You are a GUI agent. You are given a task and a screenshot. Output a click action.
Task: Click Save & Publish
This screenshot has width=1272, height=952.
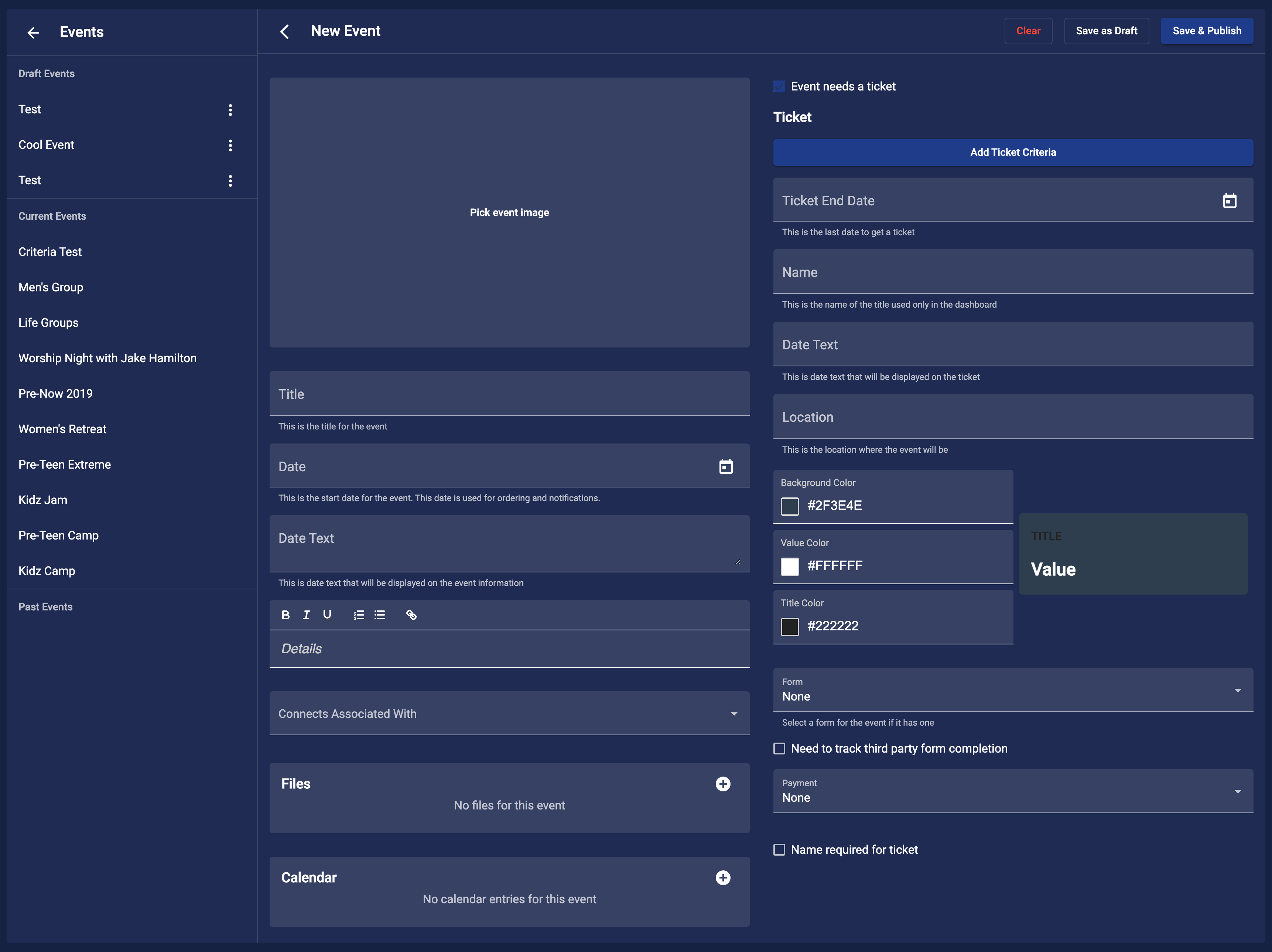1207,31
